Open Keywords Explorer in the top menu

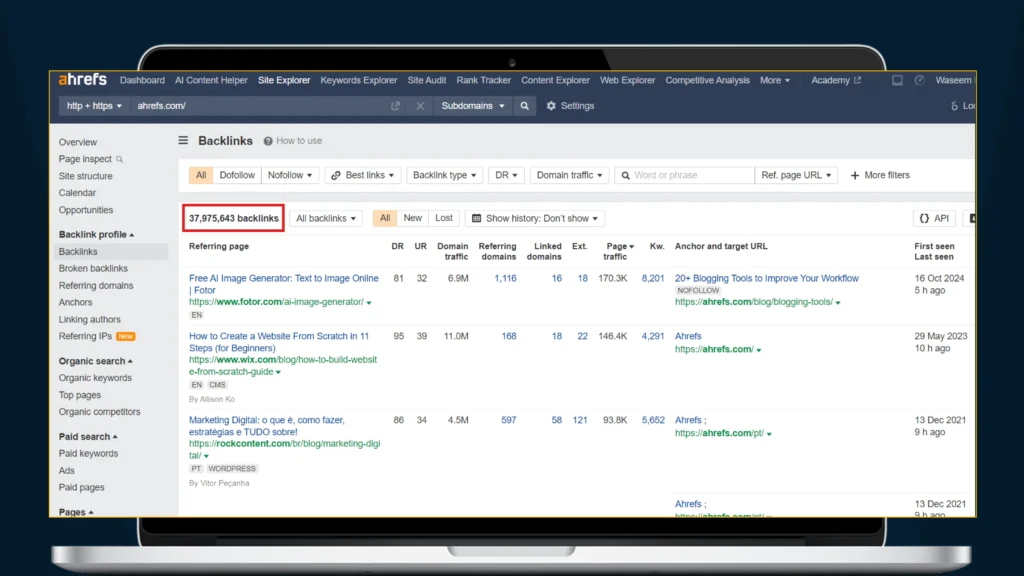coord(358,80)
